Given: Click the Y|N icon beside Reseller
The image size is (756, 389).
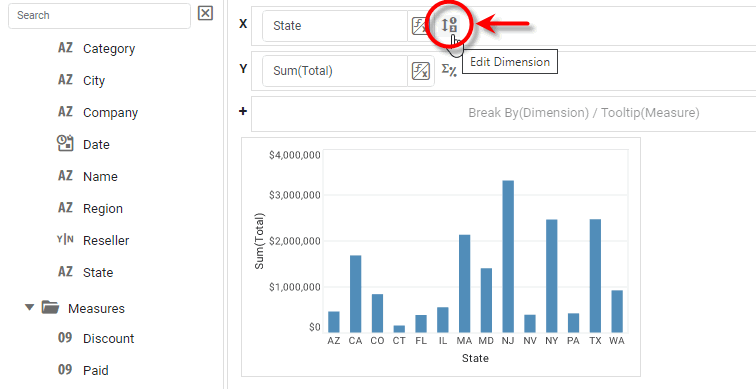Looking at the screenshot, I should pyautogui.click(x=65, y=239).
